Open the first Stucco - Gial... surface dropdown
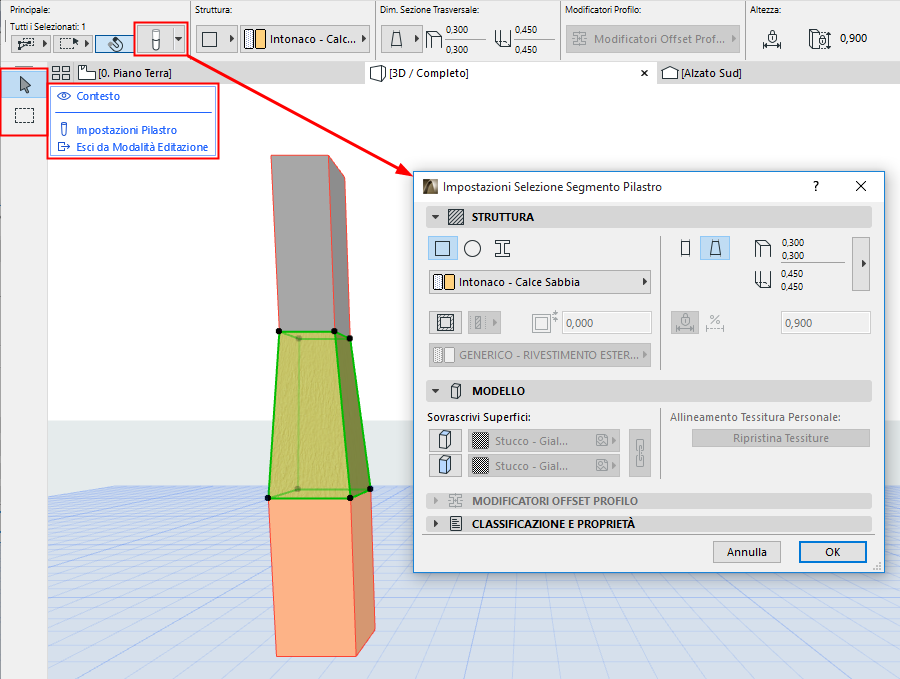This screenshot has height=679, width=900. point(544,440)
